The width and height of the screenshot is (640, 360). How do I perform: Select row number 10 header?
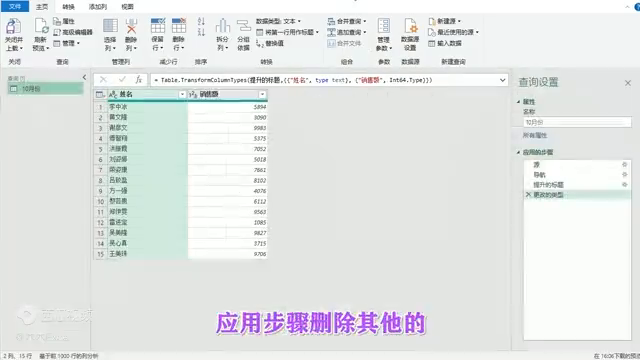click(100, 201)
